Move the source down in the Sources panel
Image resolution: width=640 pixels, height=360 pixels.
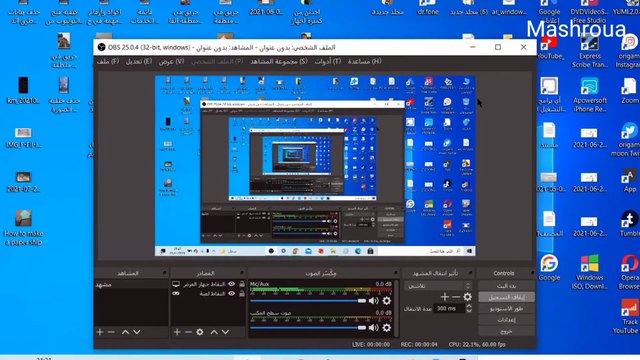pos(225,332)
